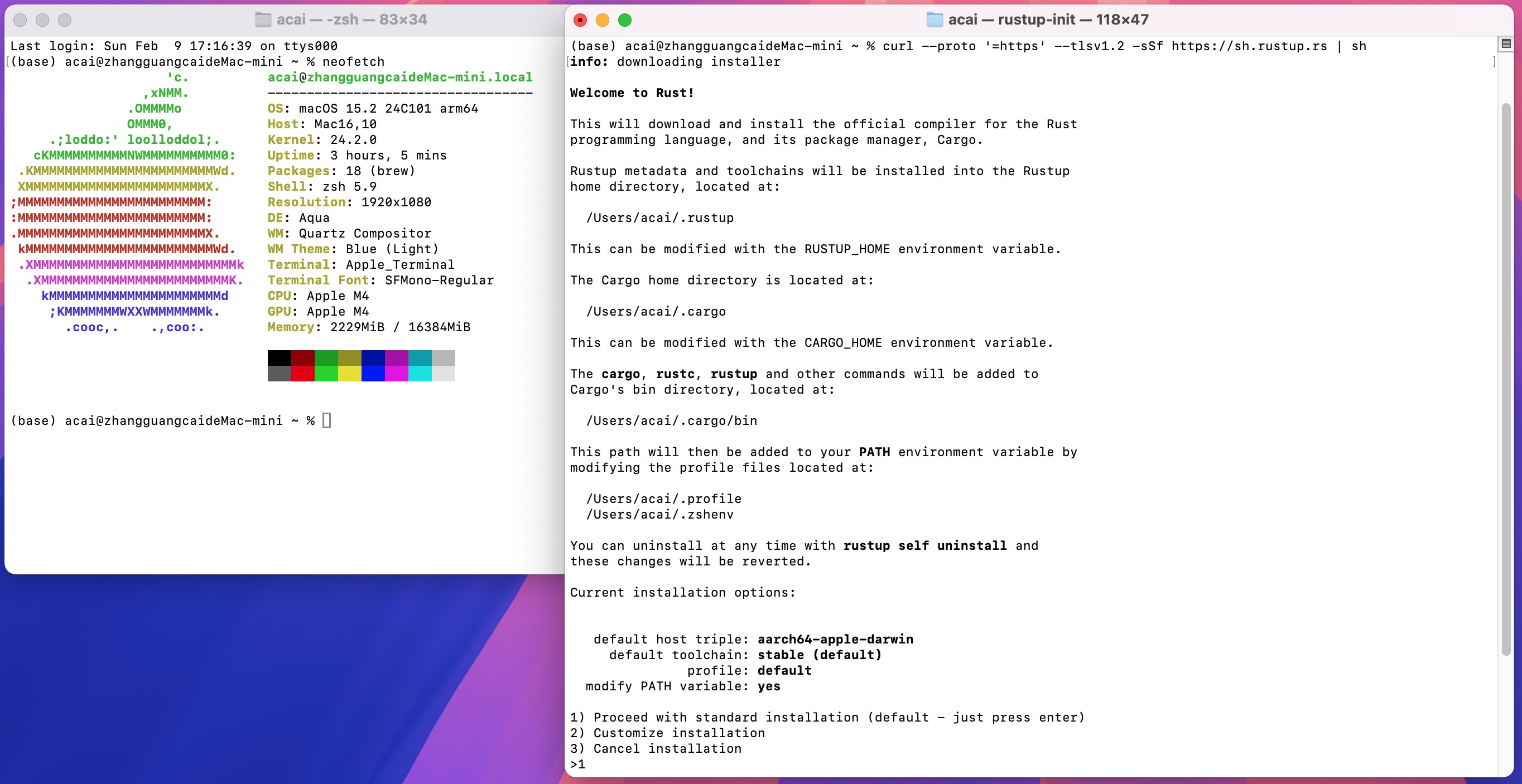Close the rustup-init terminal with red button
Screen dimensions: 1522x784
coord(580,20)
